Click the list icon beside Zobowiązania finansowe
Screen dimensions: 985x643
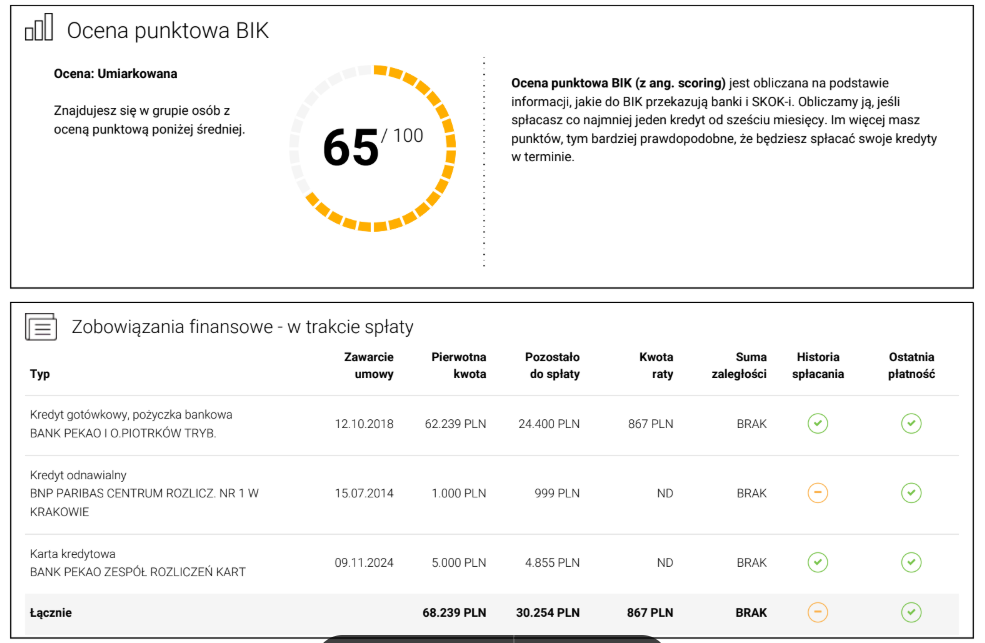[x=41, y=327]
